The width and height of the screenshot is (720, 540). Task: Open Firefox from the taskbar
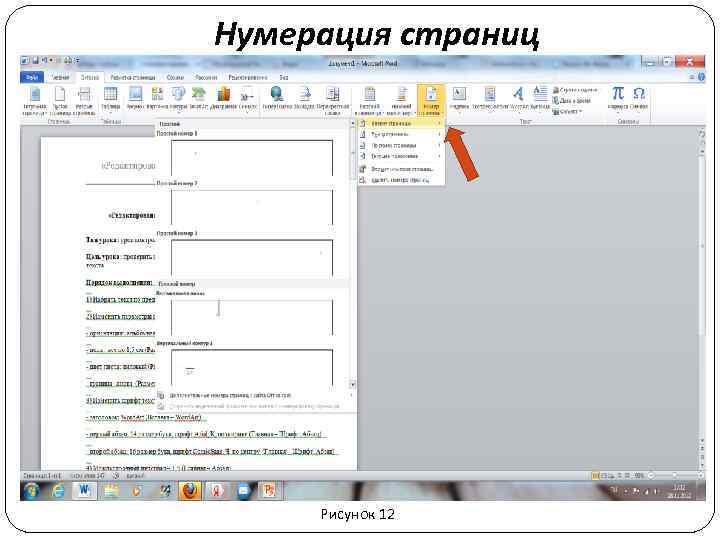click(190, 491)
